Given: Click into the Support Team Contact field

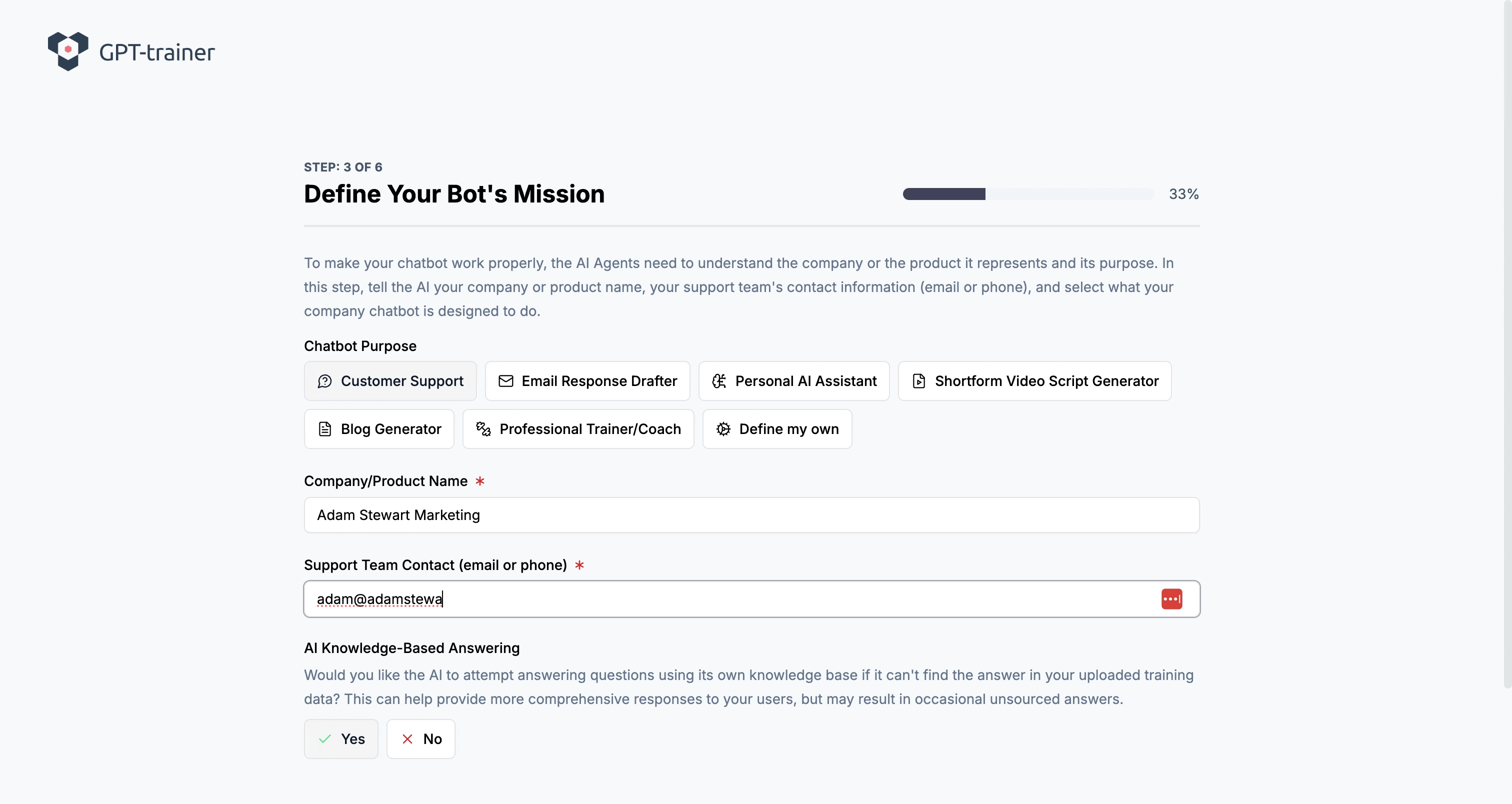Looking at the screenshot, I should click(751, 598).
